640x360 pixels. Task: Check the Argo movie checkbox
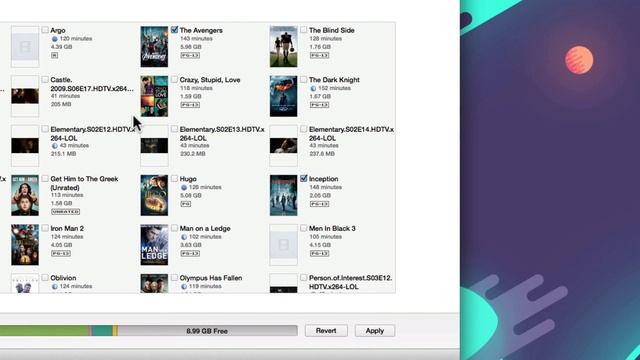click(x=45, y=30)
